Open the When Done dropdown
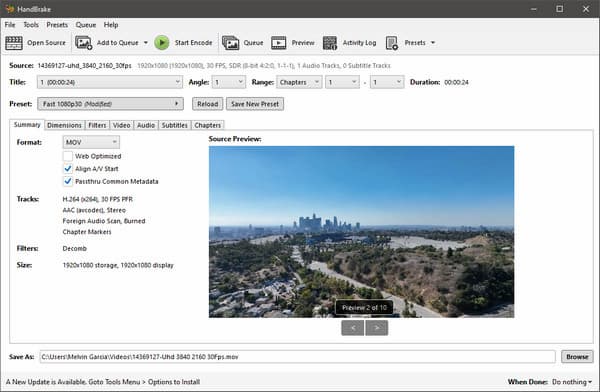The height and width of the screenshot is (392, 600). [x=572, y=382]
